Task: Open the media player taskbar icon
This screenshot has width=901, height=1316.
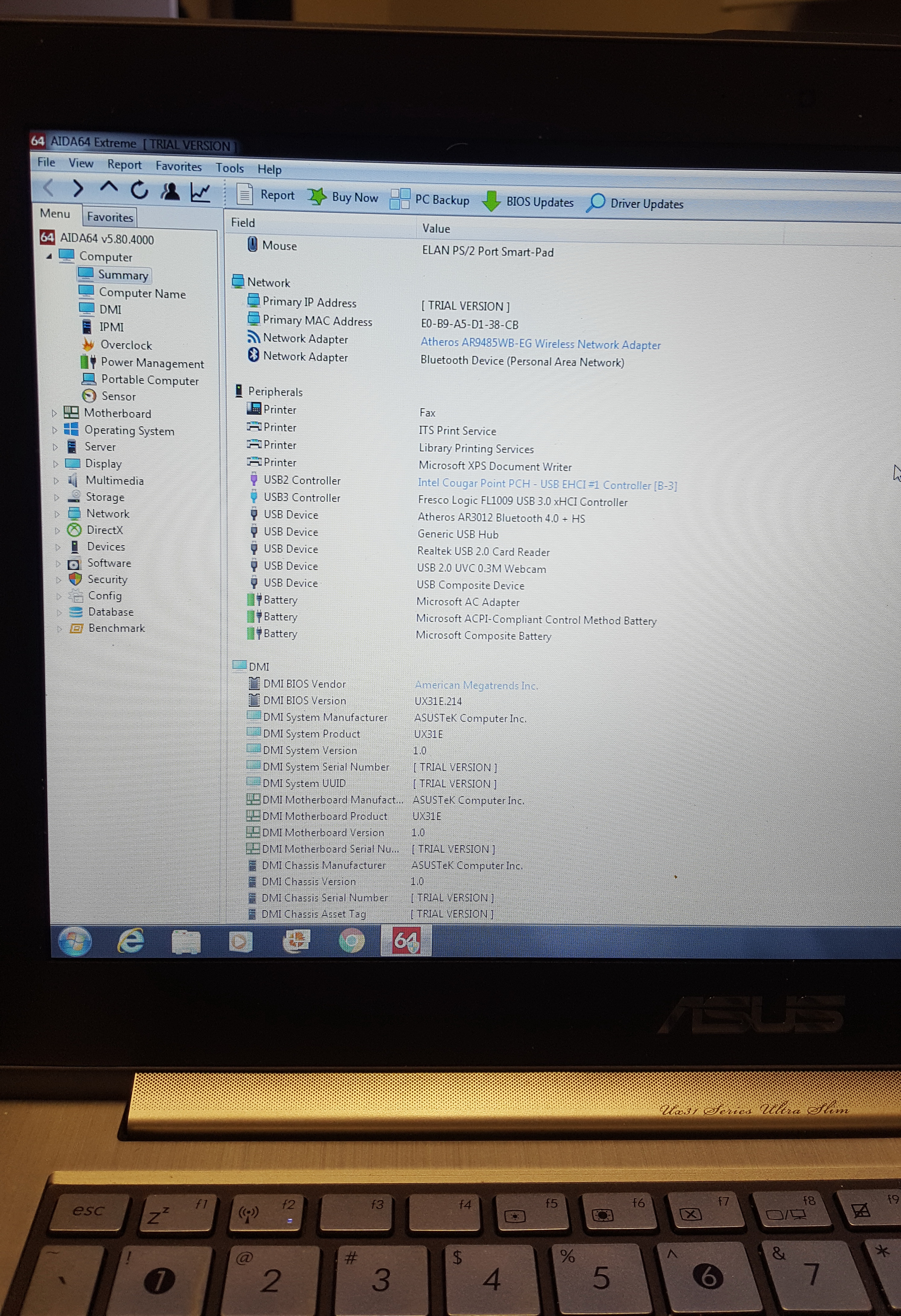Action: point(240,942)
